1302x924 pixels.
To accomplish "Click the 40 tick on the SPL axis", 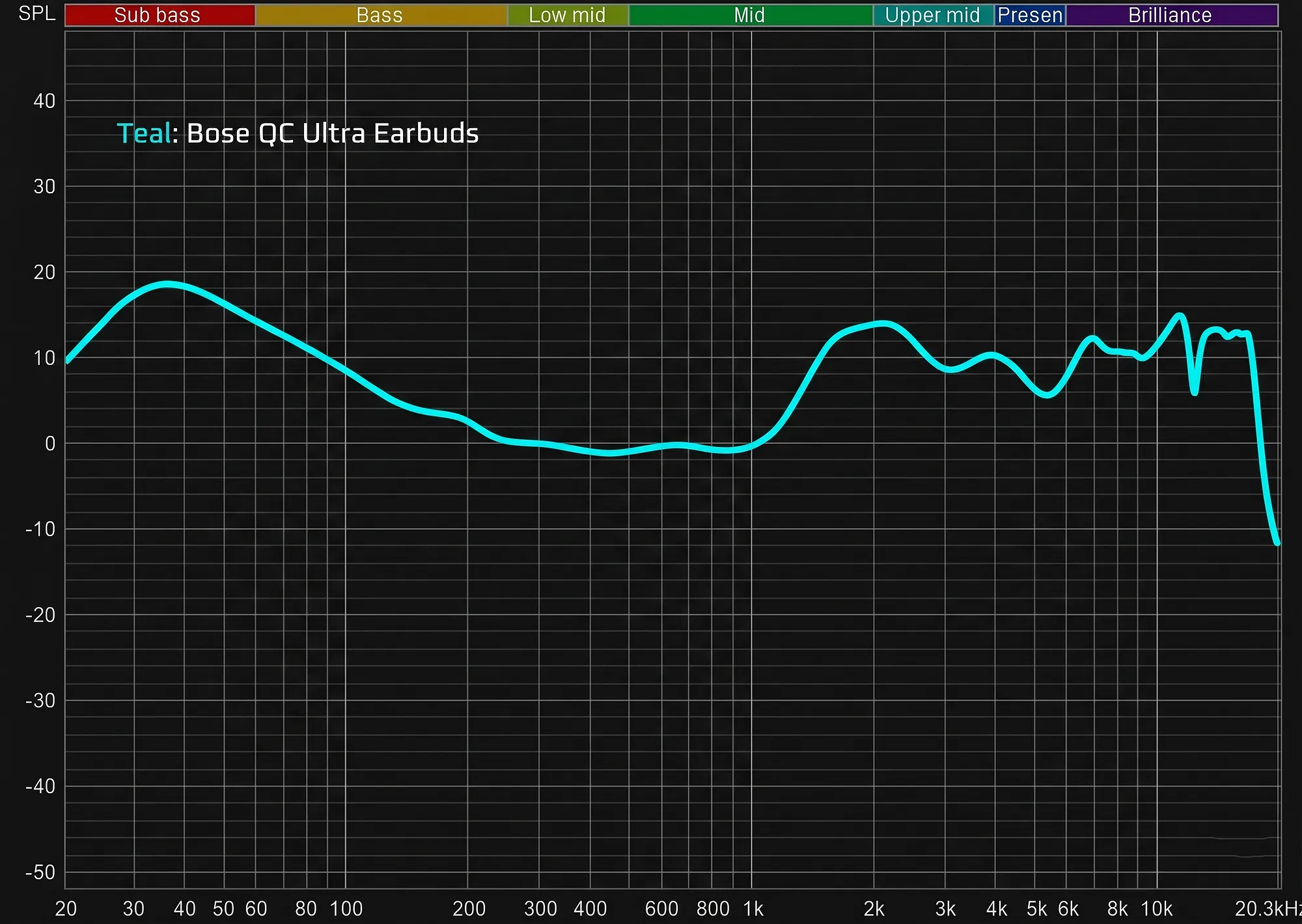I will coord(44,101).
